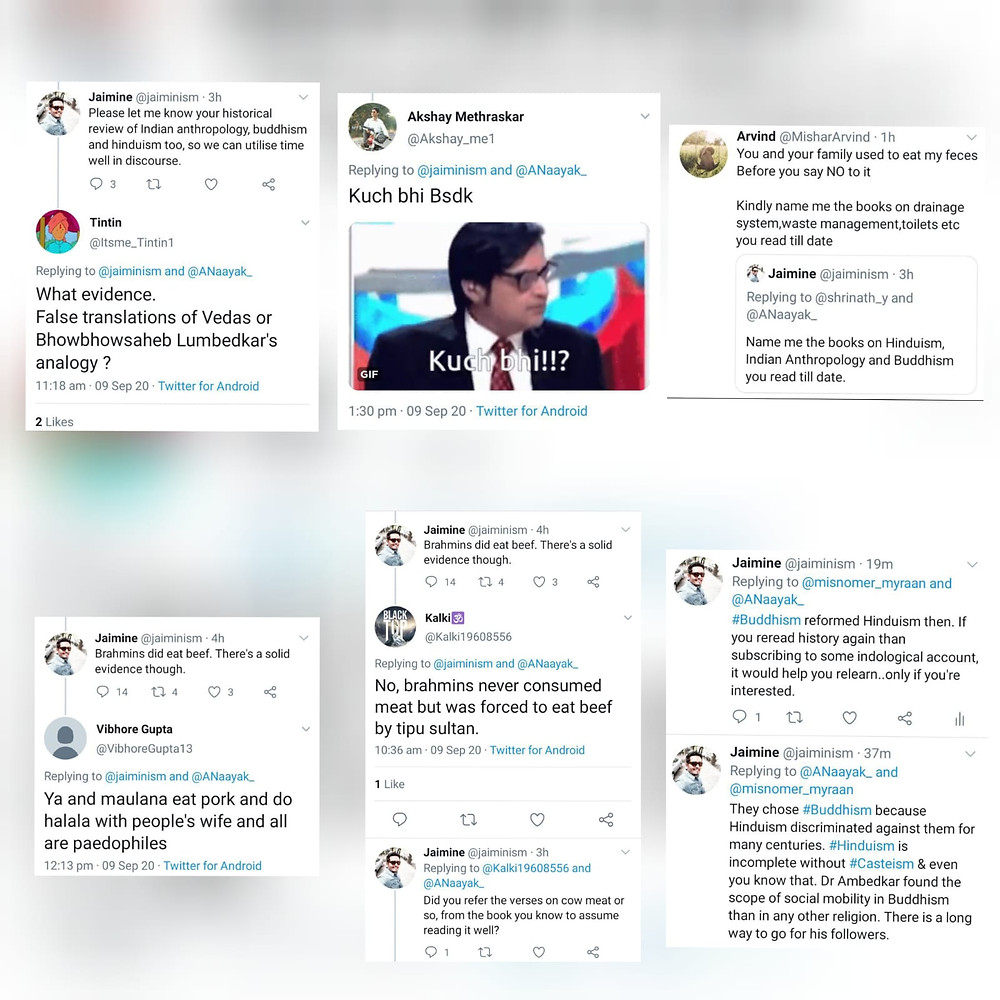
Task: Retweet Kalki's tipu sultan reply
Action: coord(469,820)
